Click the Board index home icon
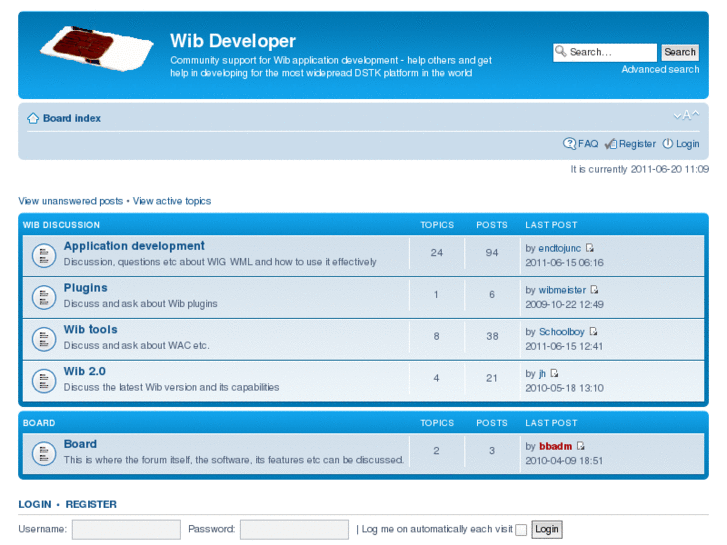Image resolution: width=727 pixels, height=545 pixels. [x=33, y=118]
